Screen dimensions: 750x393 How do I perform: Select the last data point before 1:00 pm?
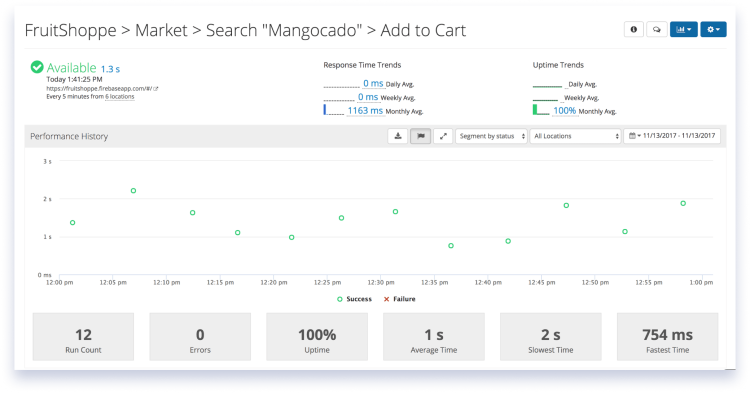point(683,204)
